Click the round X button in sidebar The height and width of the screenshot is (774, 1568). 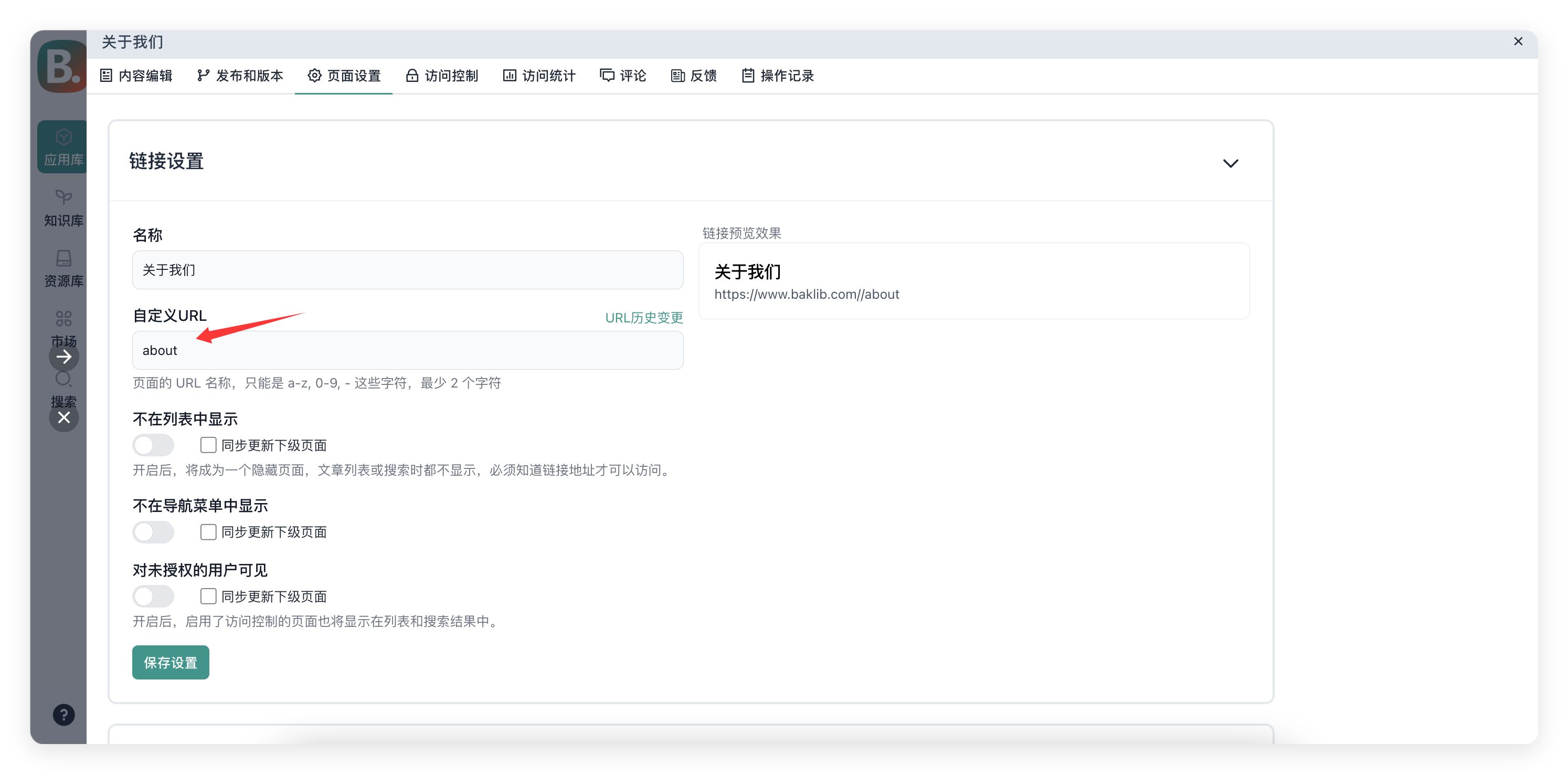pos(64,418)
